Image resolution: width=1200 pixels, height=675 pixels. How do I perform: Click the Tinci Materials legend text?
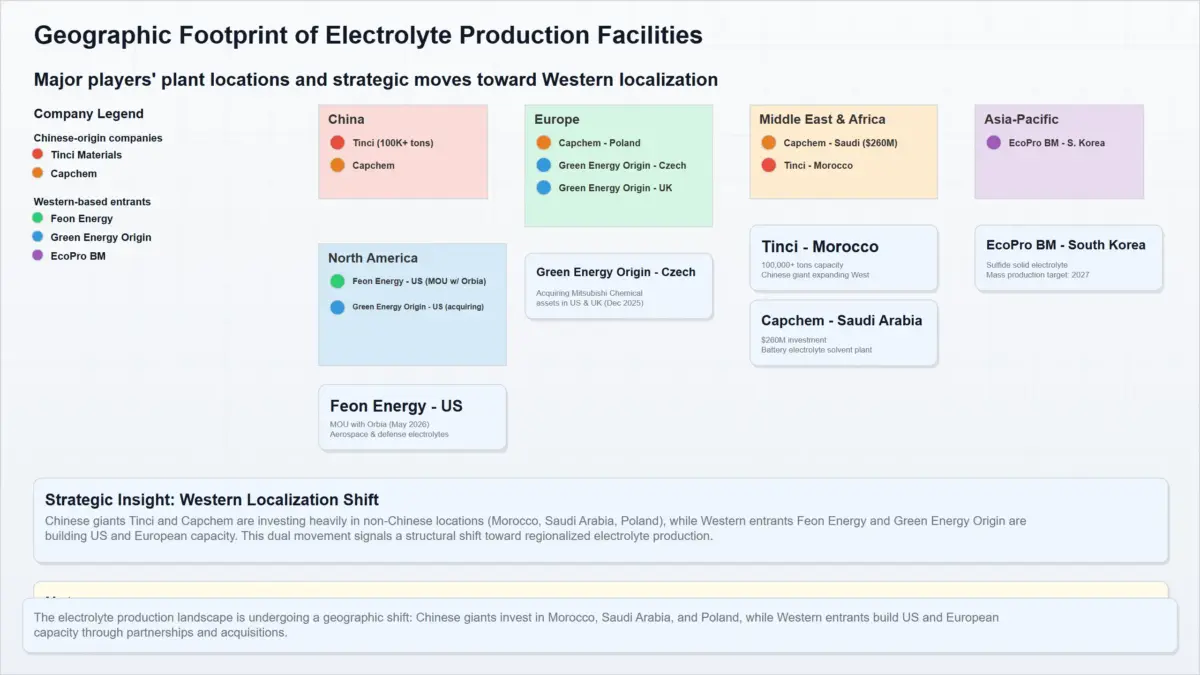tap(86, 155)
